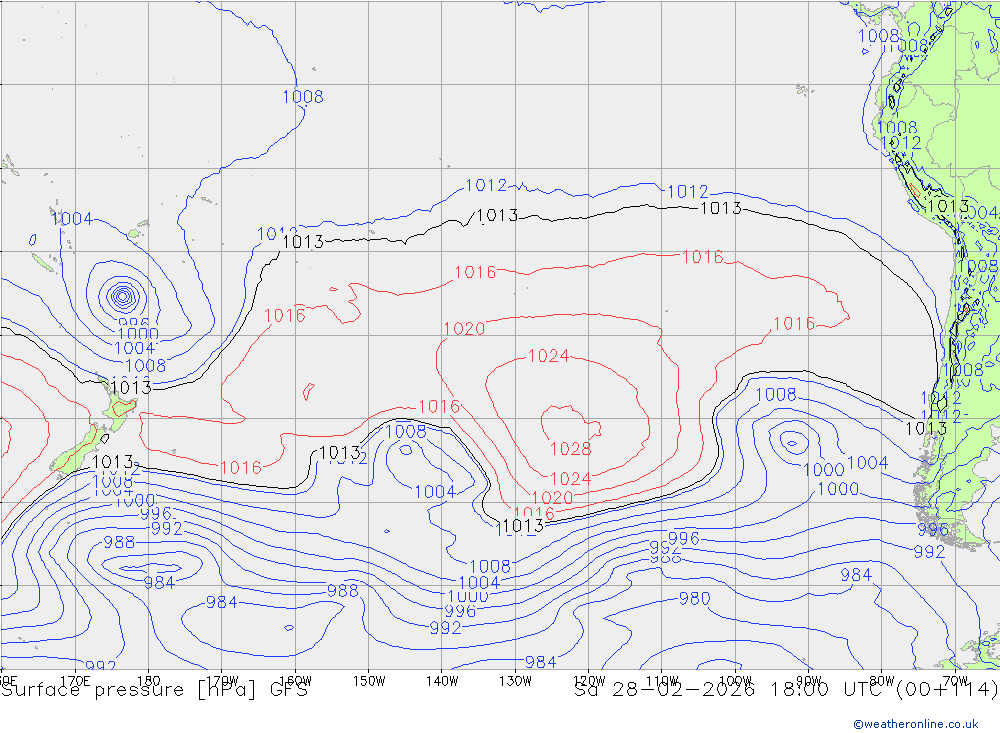Select the 100W longitude axis label
The width and height of the screenshot is (1000, 733).
(735, 681)
